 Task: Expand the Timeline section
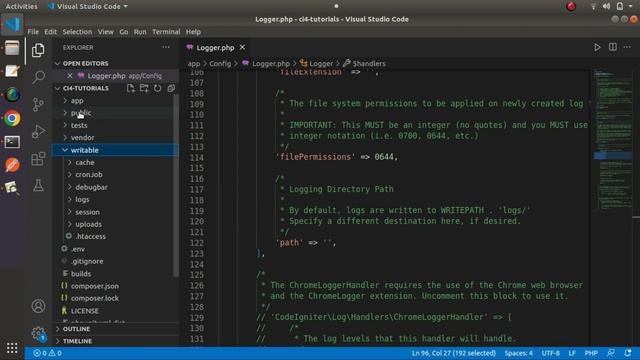[x=116, y=341]
